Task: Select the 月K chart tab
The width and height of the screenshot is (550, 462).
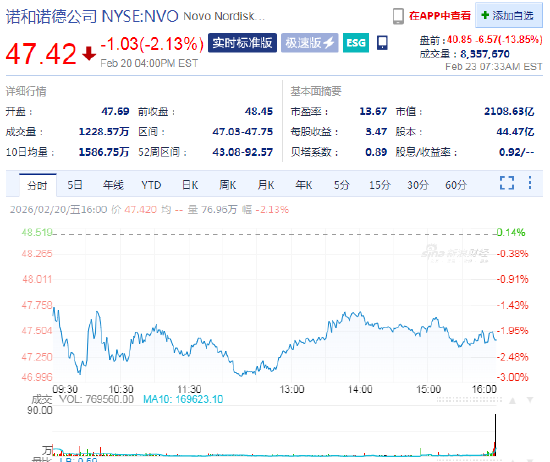Action: point(266,185)
